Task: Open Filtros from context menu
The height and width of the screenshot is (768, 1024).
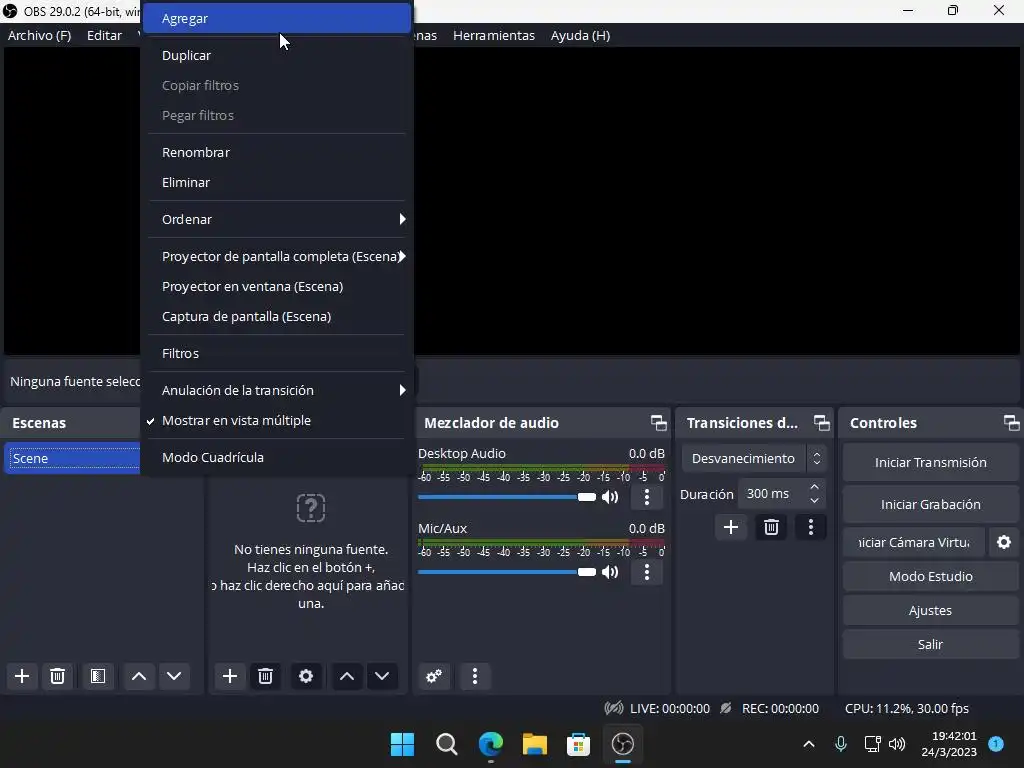Action: coord(277,353)
